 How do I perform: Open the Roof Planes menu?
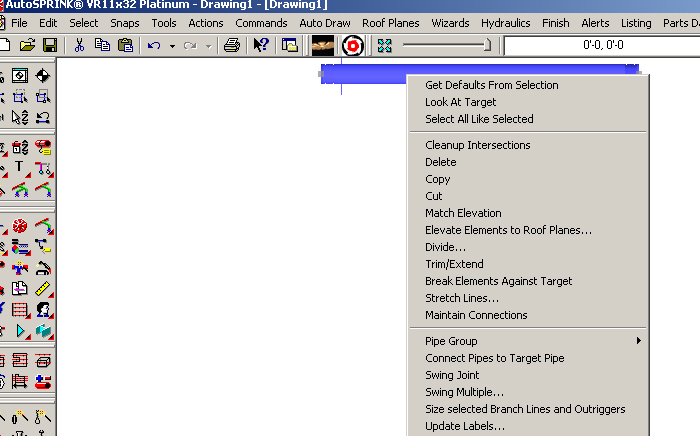click(390, 23)
